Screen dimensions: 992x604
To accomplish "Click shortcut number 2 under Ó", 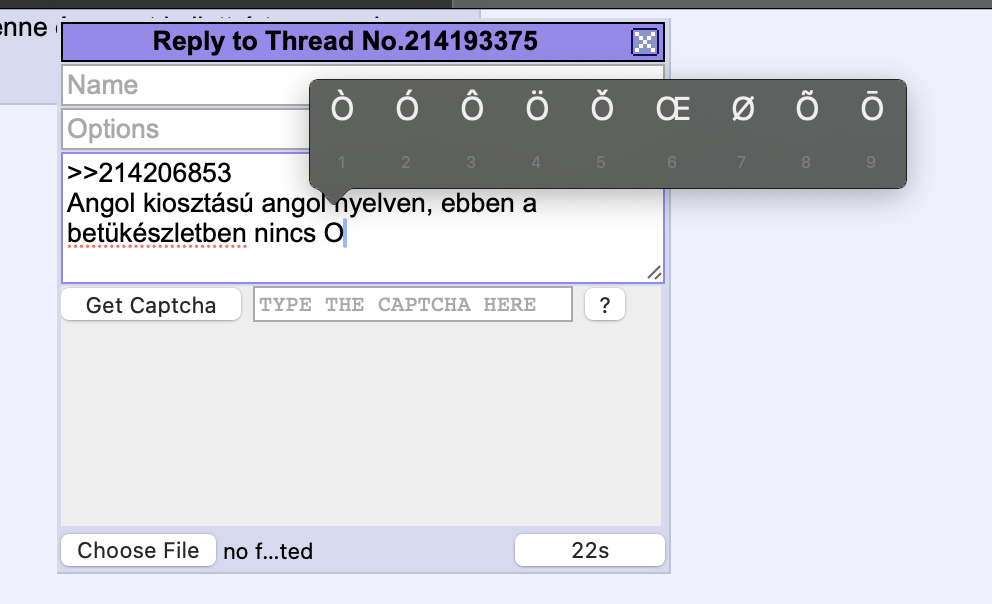I will (406, 163).
